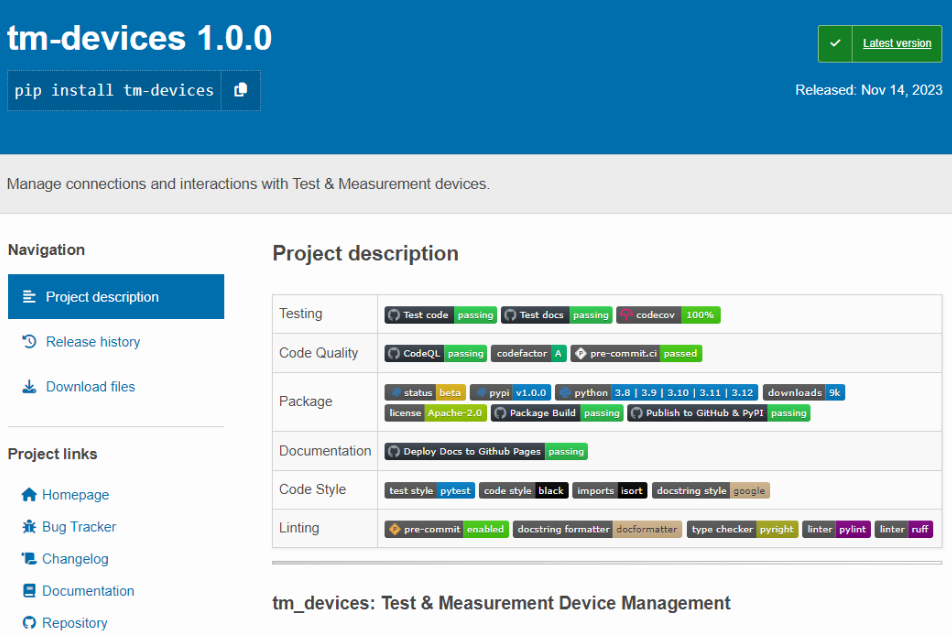Image resolution: width=952 pixels, height=640 pixels.
Task: Open the pre-commit enabled badge
Action: pyautogui.click(x=446, y=529)
